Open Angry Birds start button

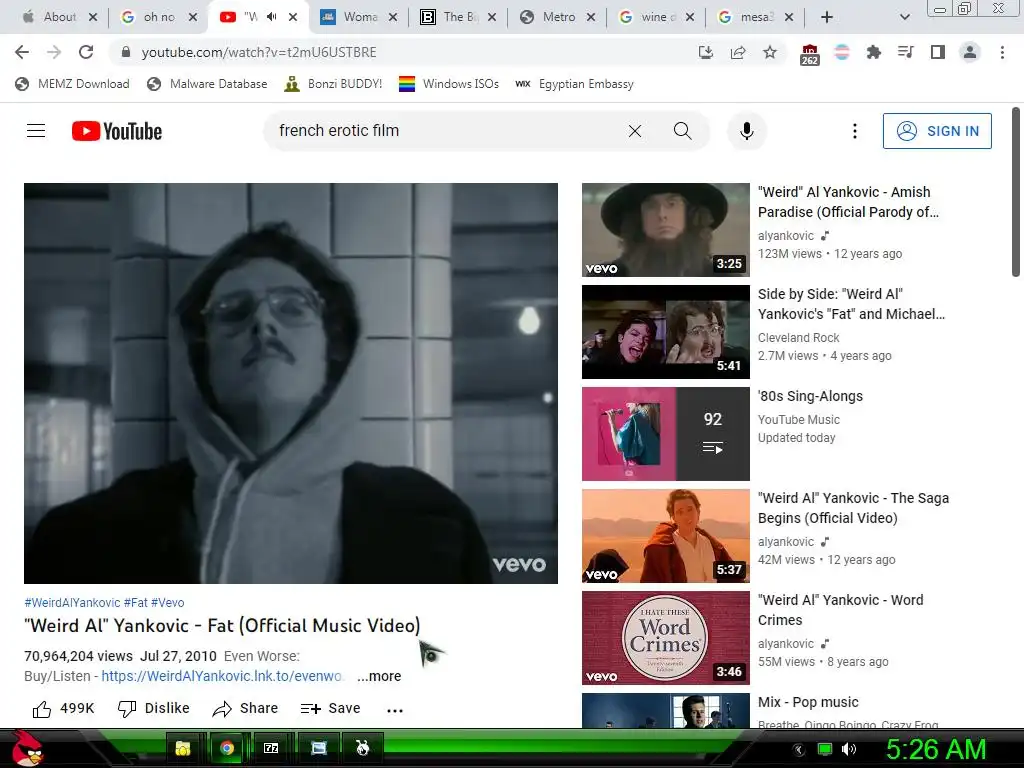(x=27, y=748)
